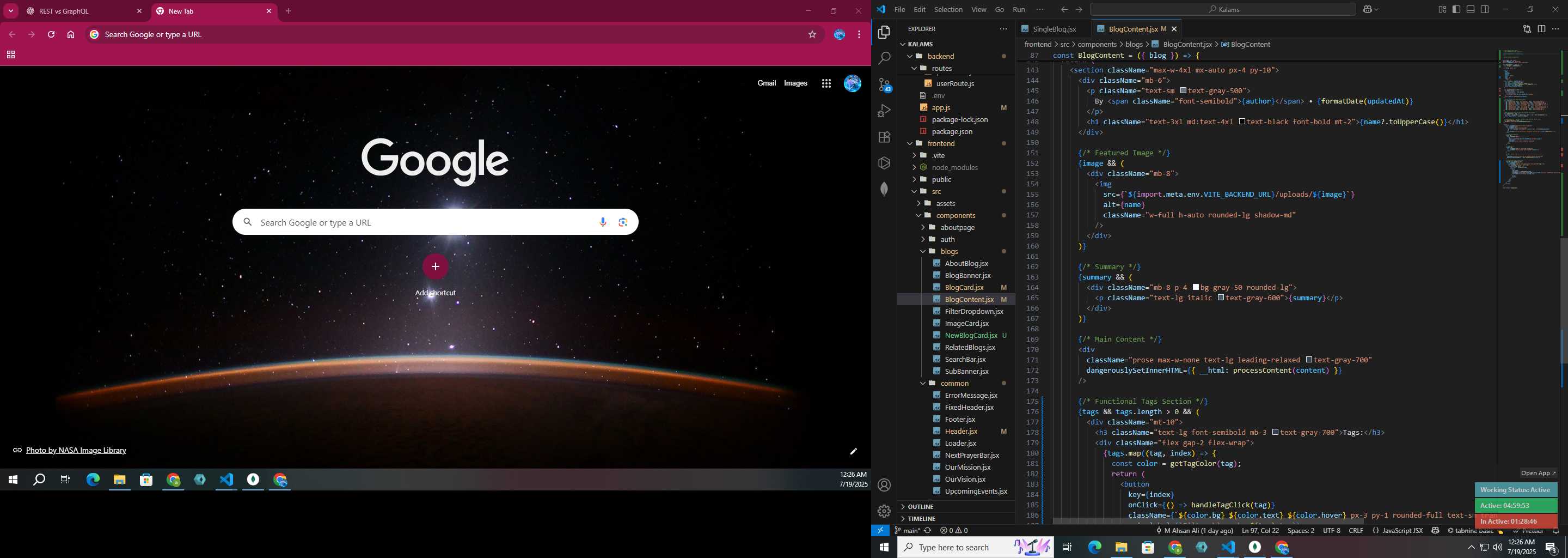Reload the Chrome page

(51, 35)
